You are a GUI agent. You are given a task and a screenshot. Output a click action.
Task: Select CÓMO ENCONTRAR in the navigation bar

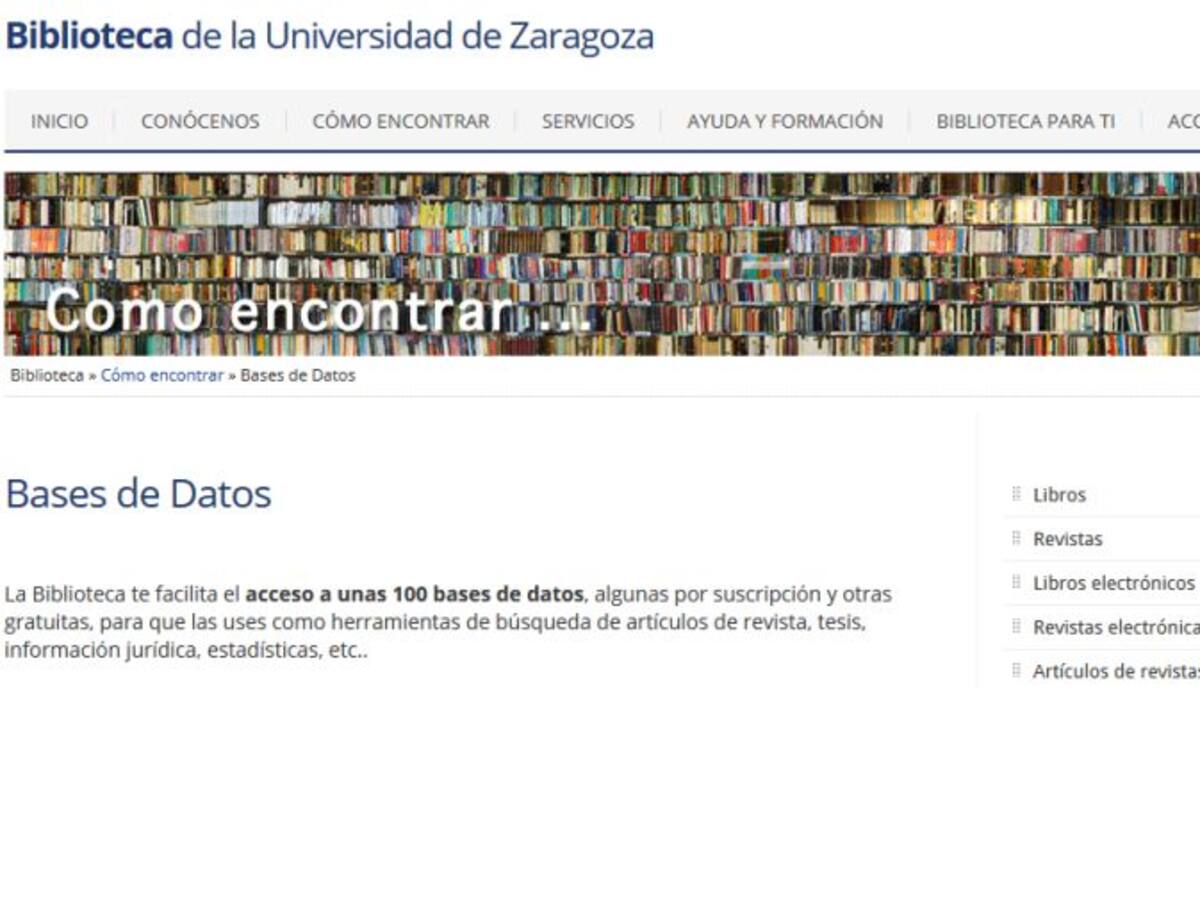[x=401, y=121]
